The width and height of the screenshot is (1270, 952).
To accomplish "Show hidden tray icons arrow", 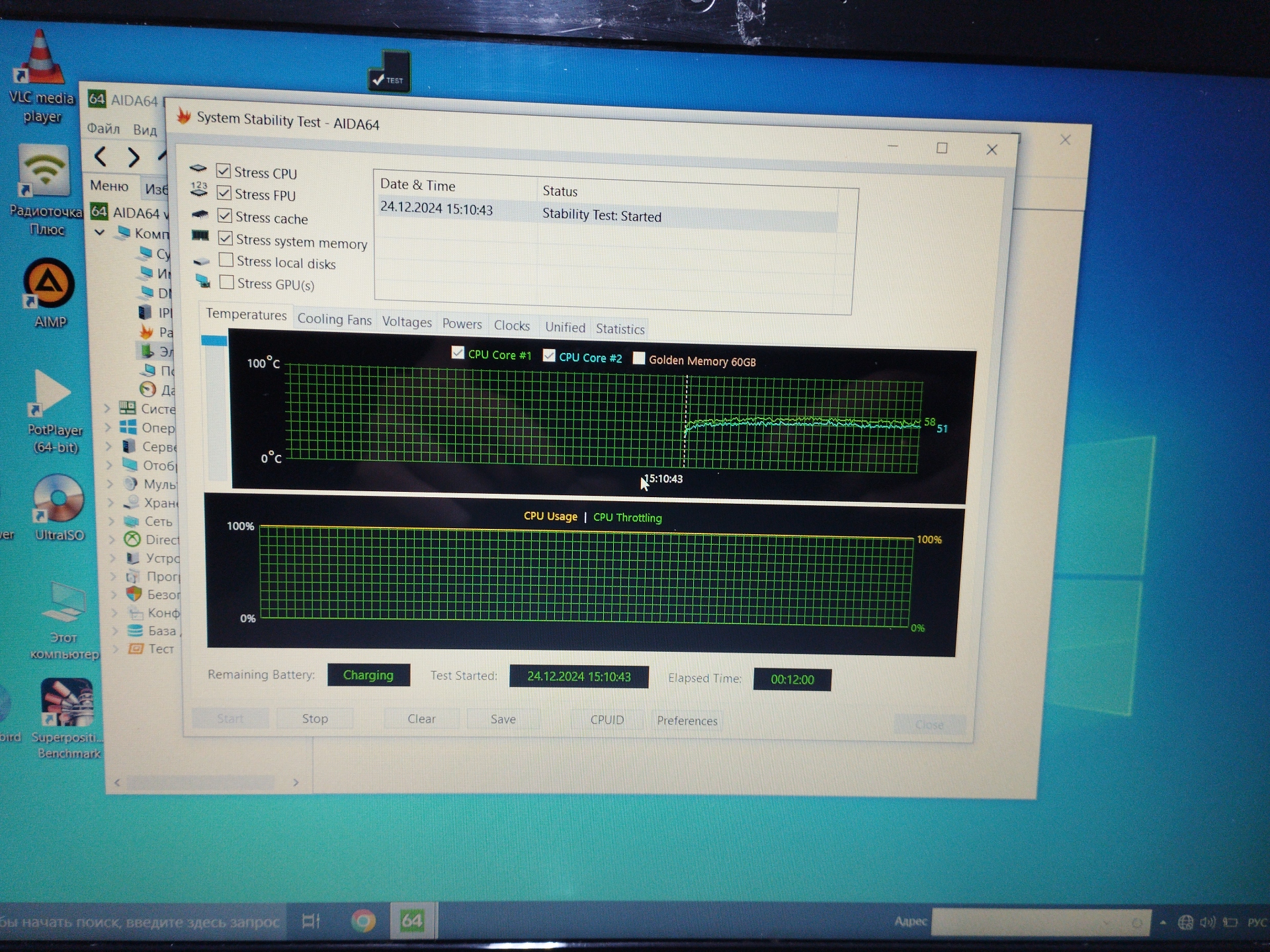I will (x=1163, y=923).
